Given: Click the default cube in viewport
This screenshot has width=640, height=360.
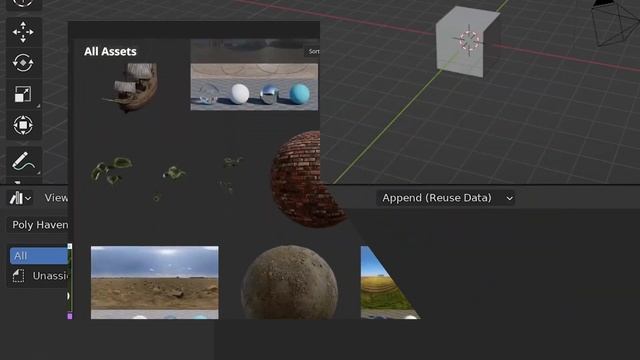Looking at the screenshot, I should coord(467,42).
